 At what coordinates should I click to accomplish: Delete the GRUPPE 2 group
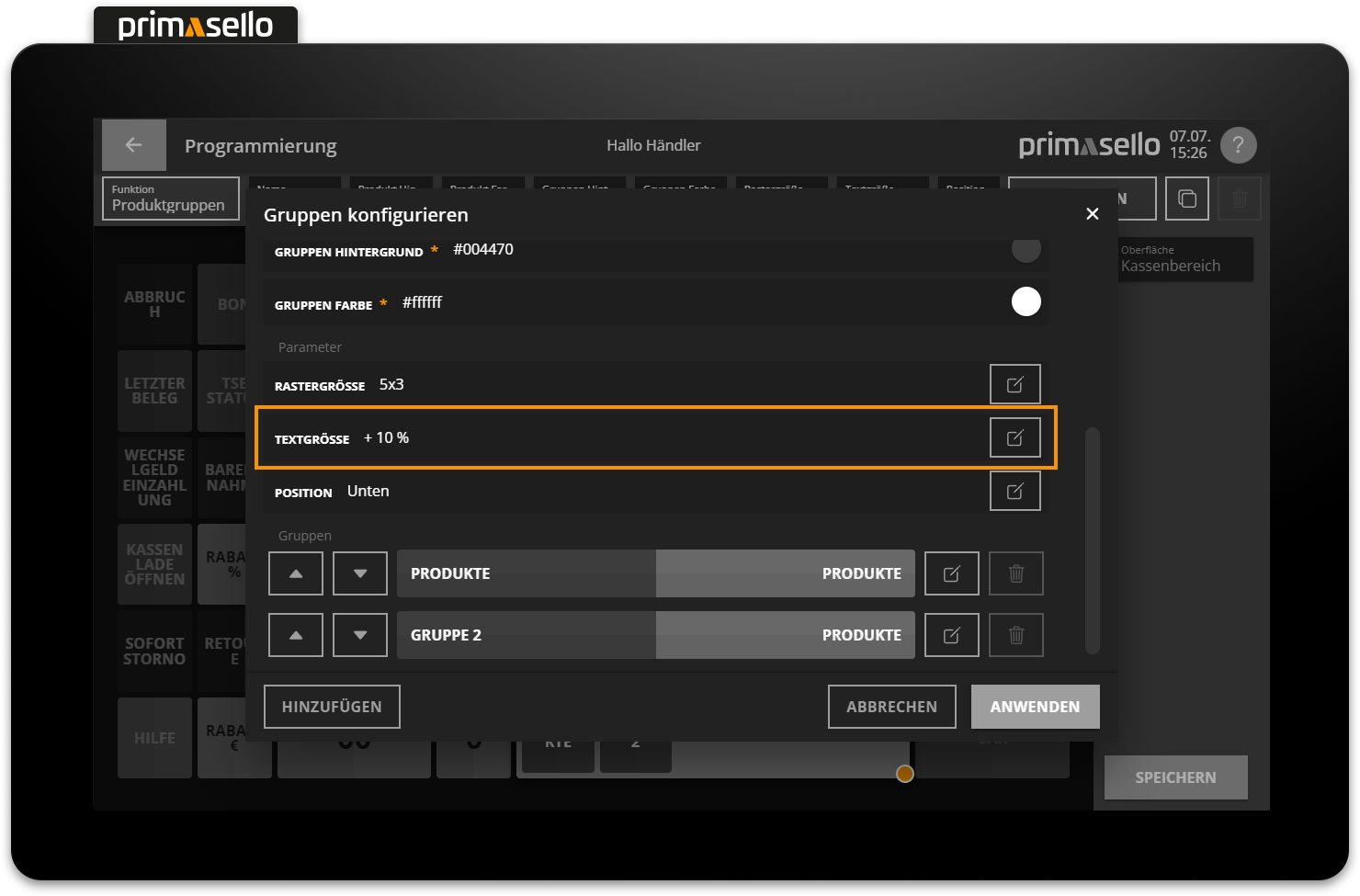(1015, 634)
